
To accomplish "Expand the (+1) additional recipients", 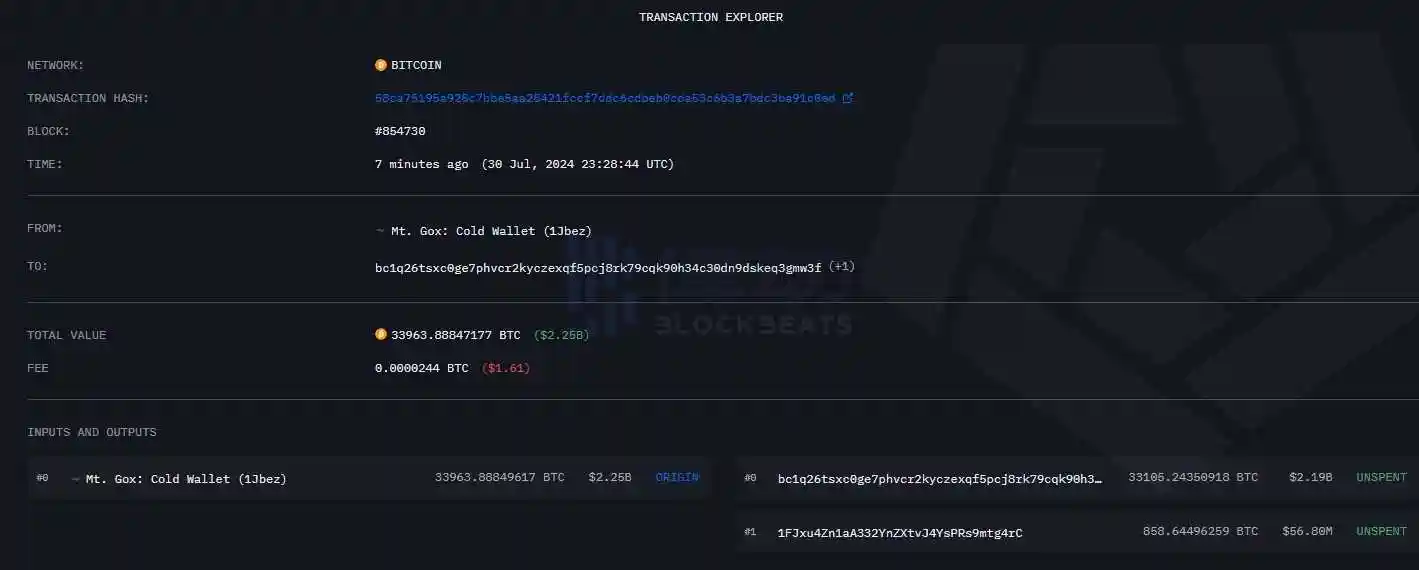I will (841, 267).
